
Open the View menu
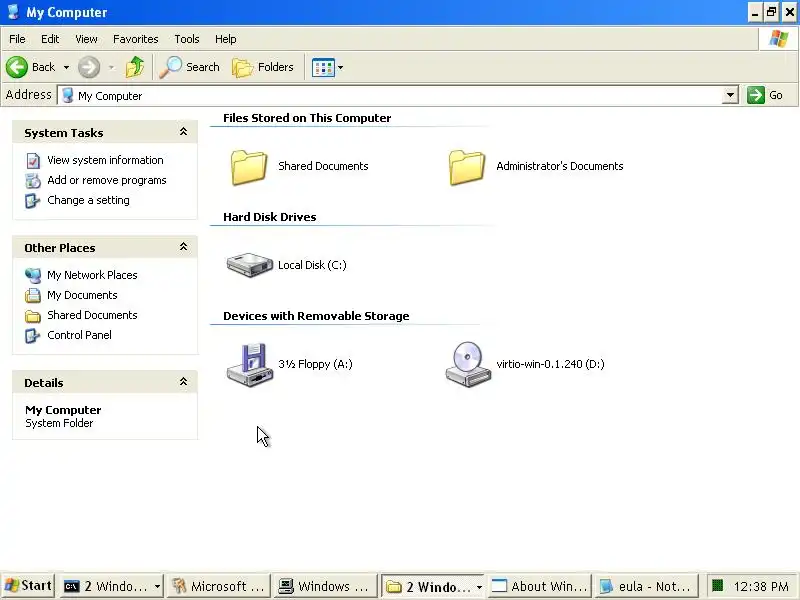[x=86, y=39]
